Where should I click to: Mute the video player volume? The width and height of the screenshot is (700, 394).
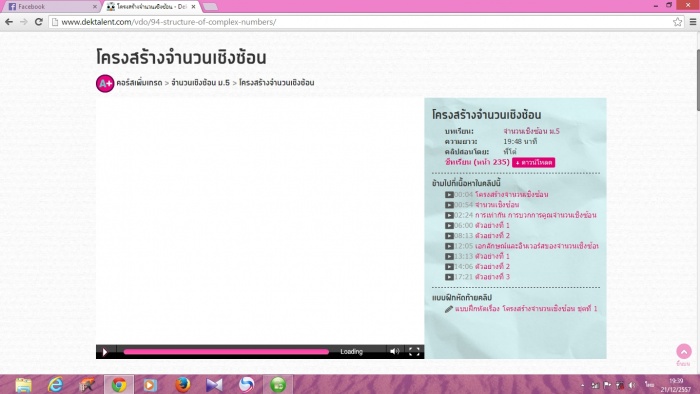(x=394, y=352)
